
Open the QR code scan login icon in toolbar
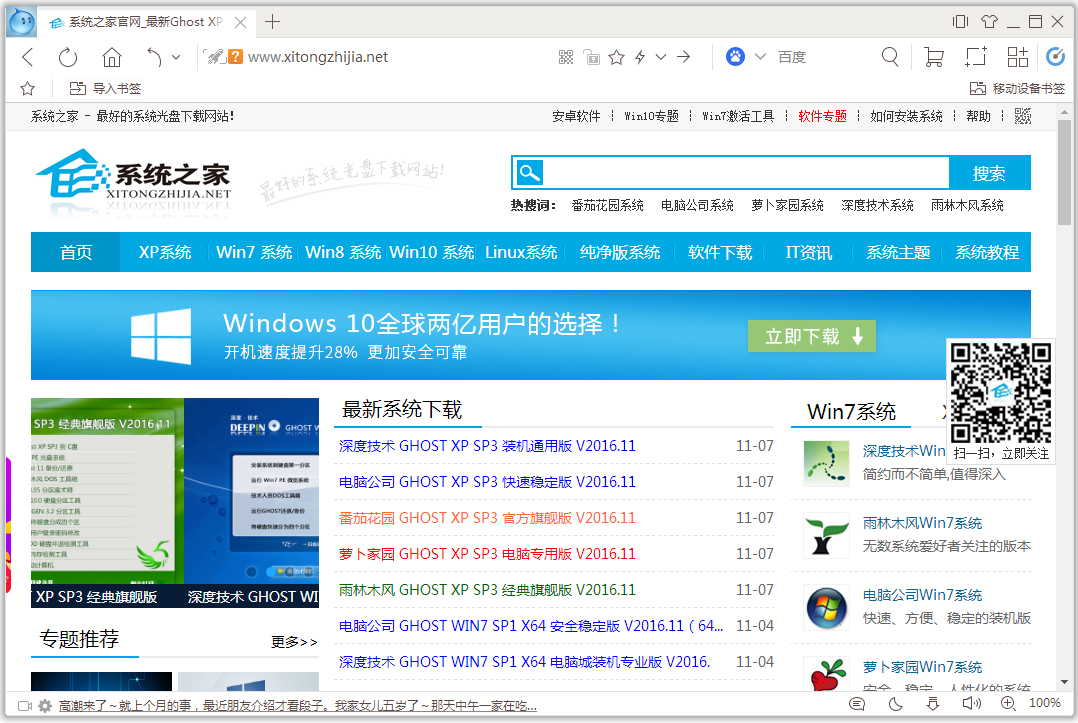(x=567, y=57)
